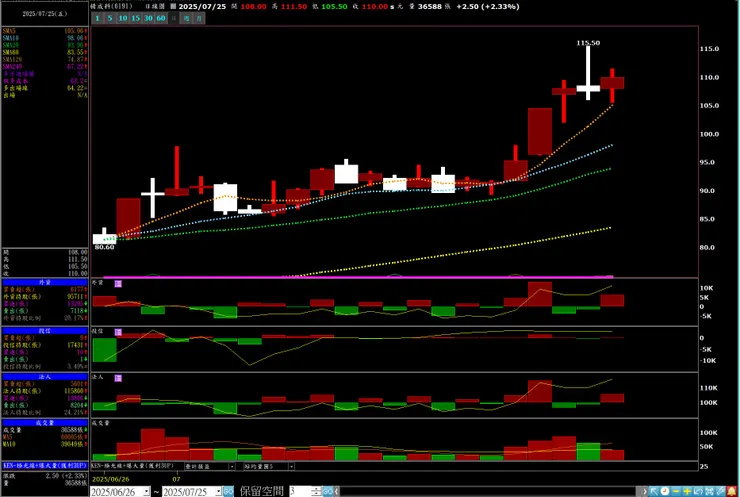Screen dimensions: 740x497
Task: Click the 外資 panel header
Action: click(45, 282)
